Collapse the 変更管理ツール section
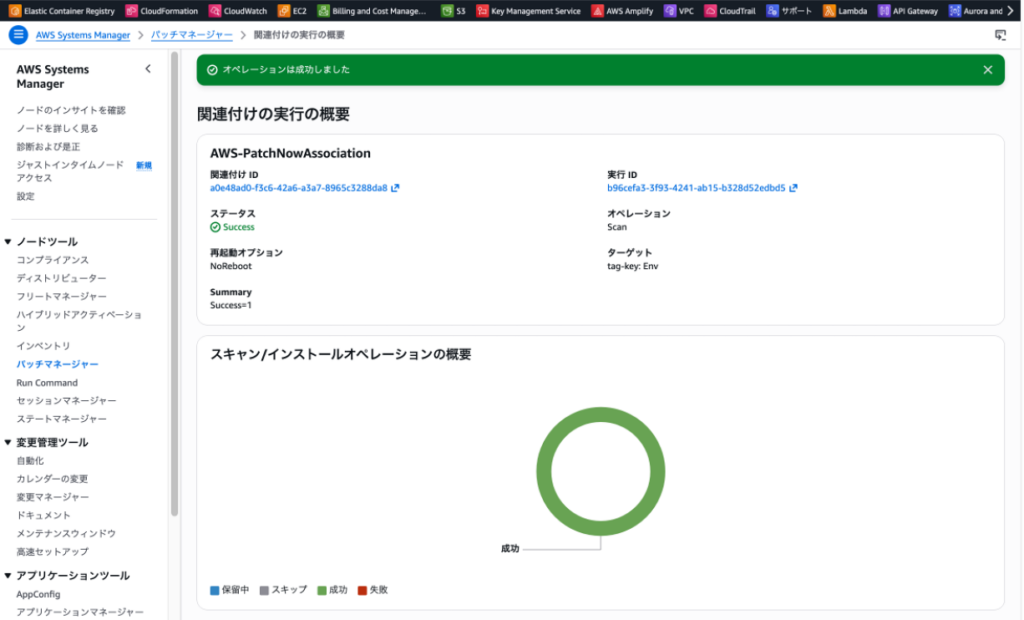Screen dimensions: 1024x620 [x=8, y=442]
